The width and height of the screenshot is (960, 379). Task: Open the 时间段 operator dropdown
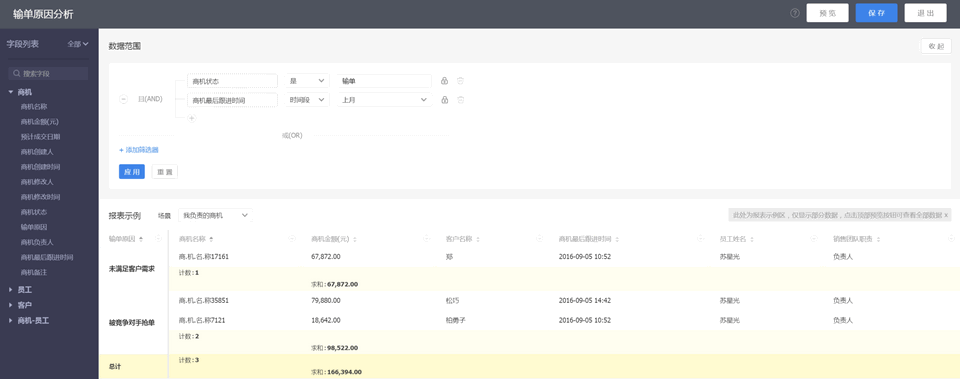306,100
